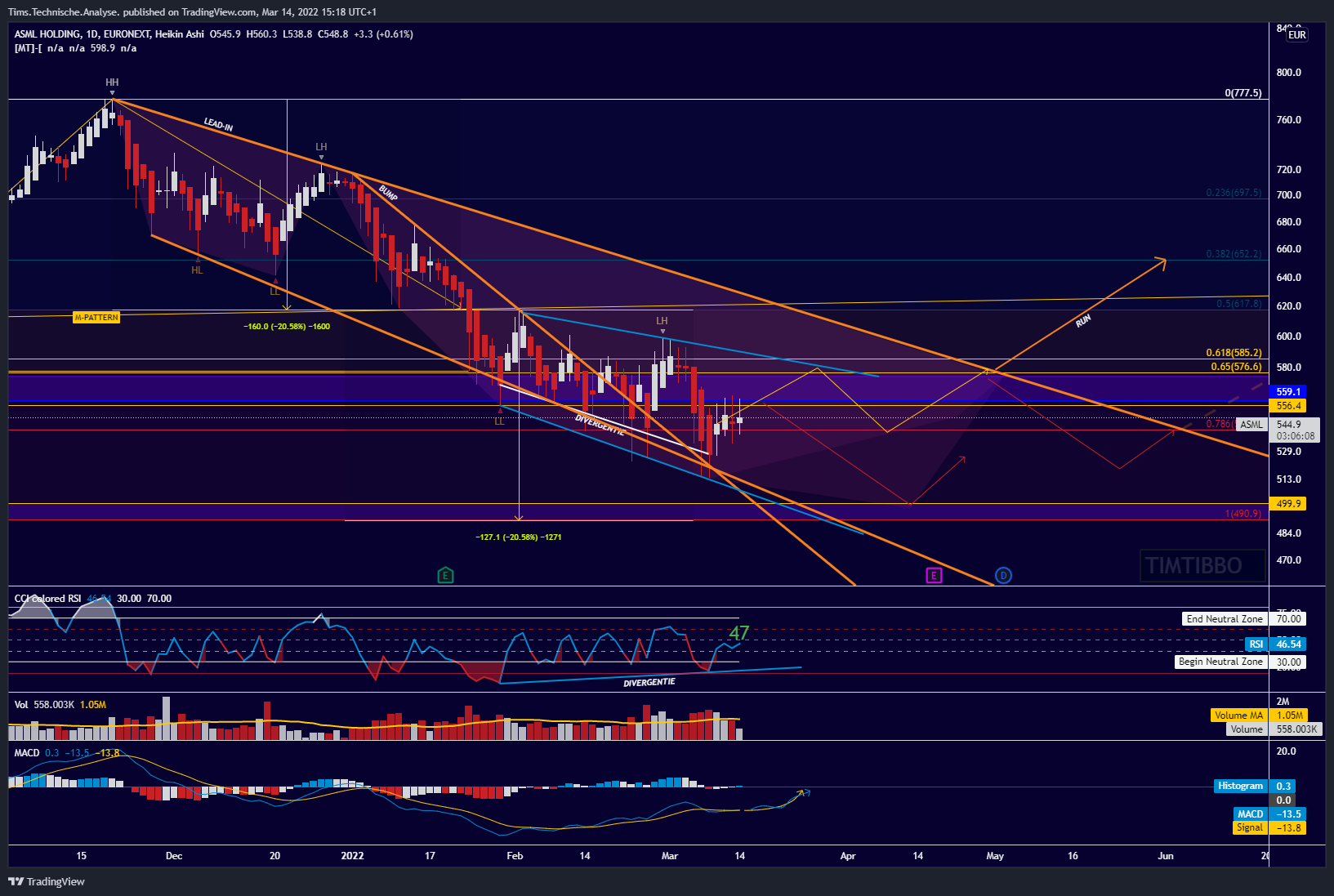This screenshot has height=896, width=1334.
Task: Click the MACD -13.5 tag
Action: [x=1269, y=814]
